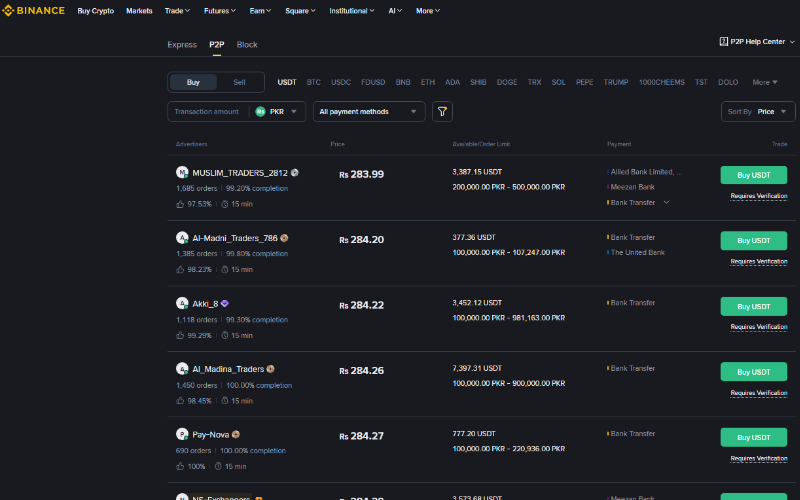Click clock icon in Akki_8 row

(x=224, y=335)
